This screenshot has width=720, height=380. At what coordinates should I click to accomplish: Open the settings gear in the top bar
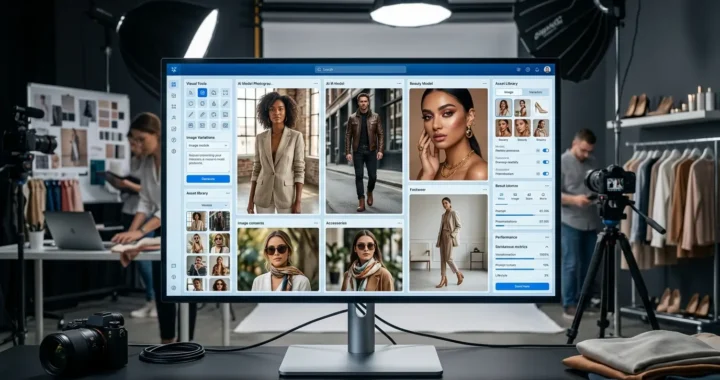point(528,69)
